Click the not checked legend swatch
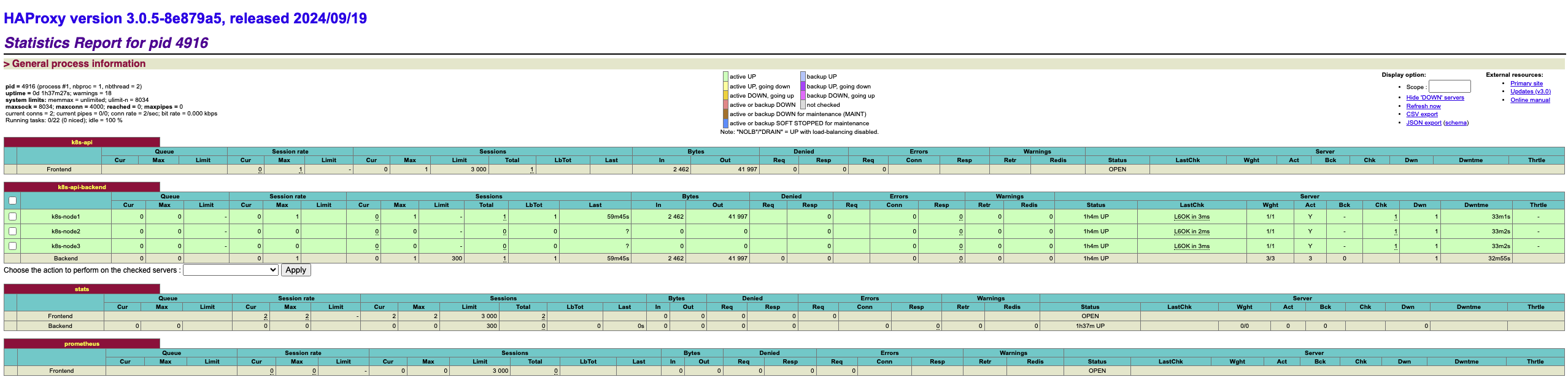This screenshot has height=382, width=1568. (803, 105)
